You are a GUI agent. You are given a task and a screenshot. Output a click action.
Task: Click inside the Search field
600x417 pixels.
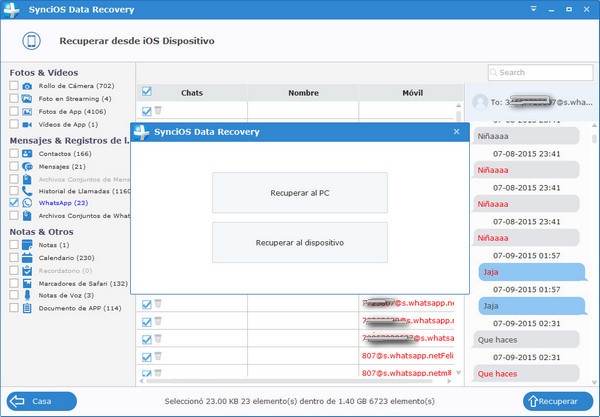[540, 72]
